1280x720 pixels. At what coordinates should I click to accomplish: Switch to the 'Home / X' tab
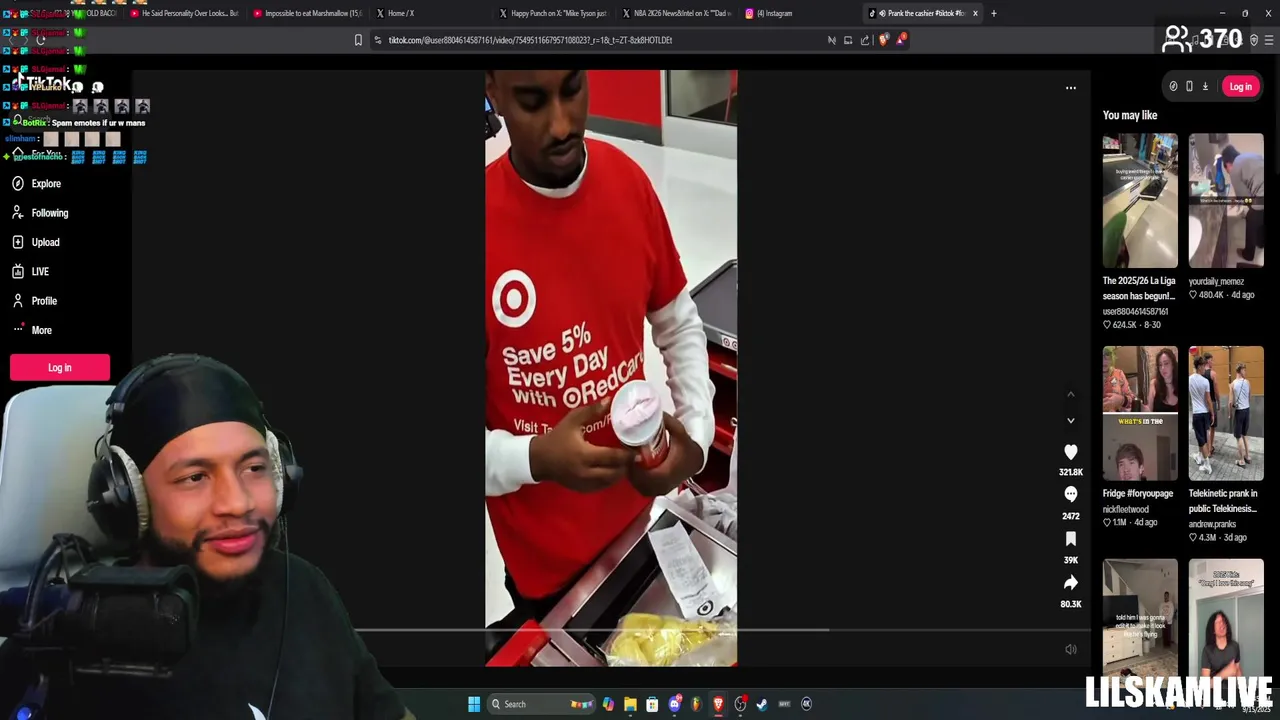tap(430, 13)
